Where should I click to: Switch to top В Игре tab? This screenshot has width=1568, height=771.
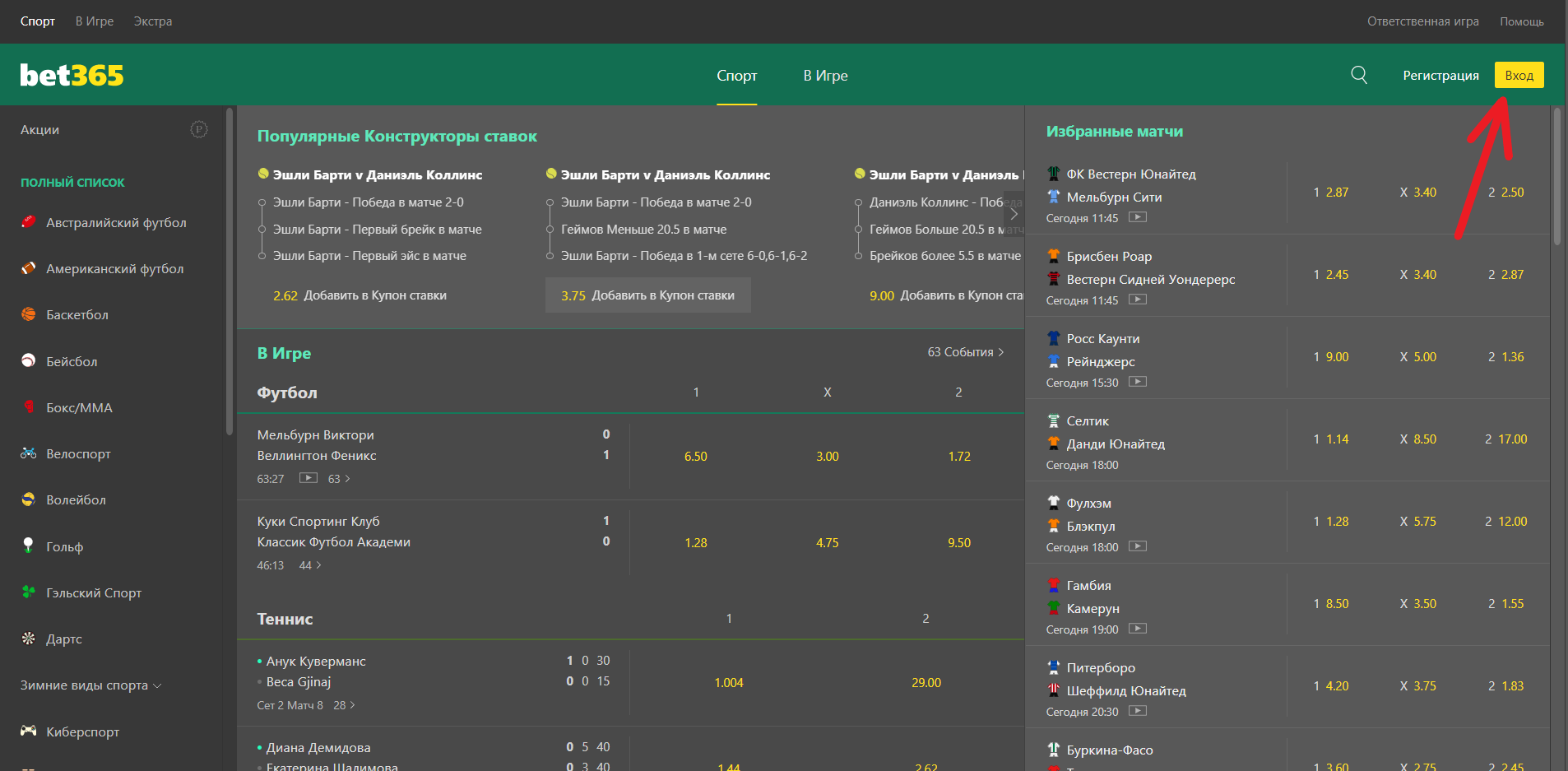point(95,21)
